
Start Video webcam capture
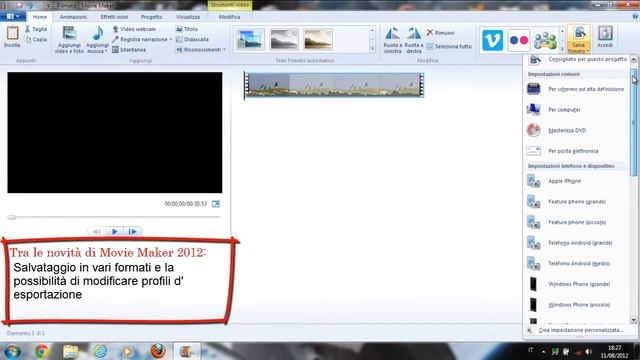[134, 29]
